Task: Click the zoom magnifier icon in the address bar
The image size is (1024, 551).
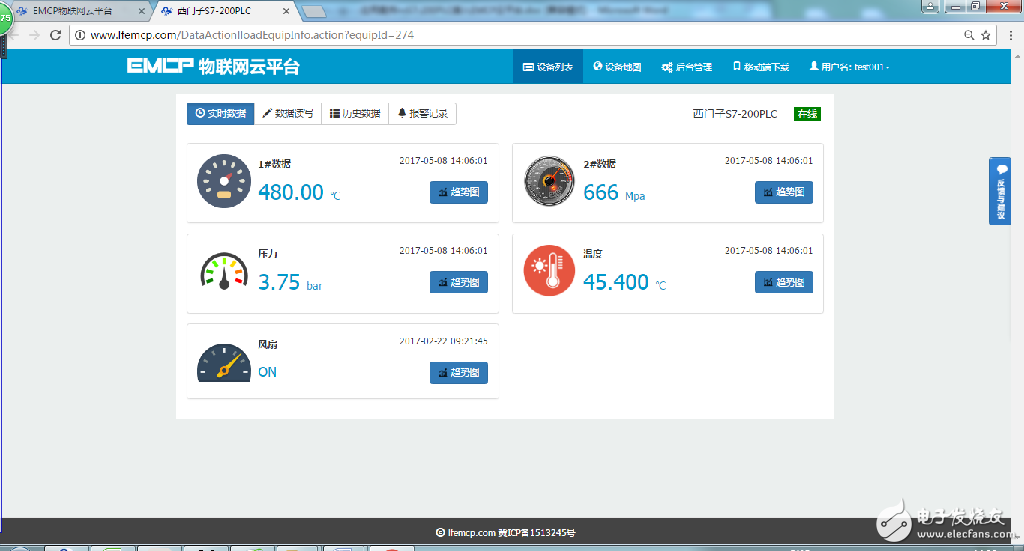Action: click(x=969, y=35)
